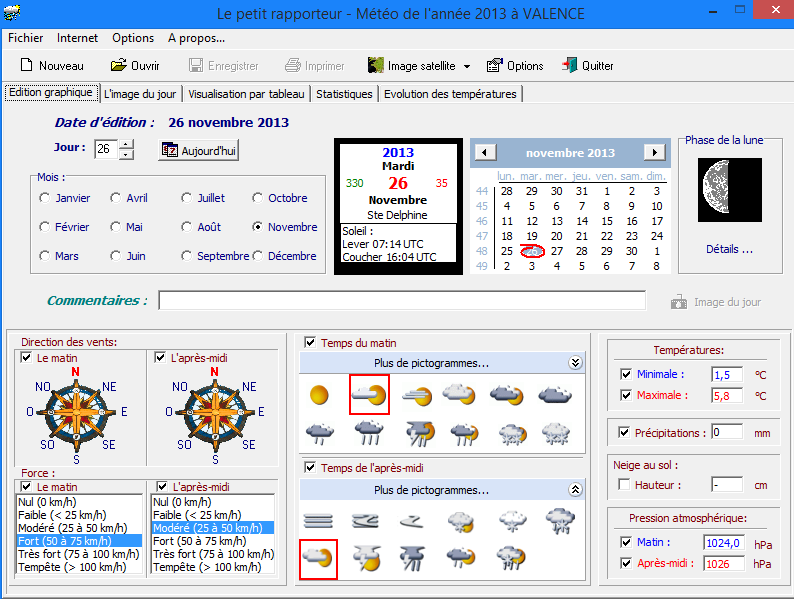Open the Fichier menu
Screen dimensions: 794x599
pyautogui.click(x=26, y=38)
